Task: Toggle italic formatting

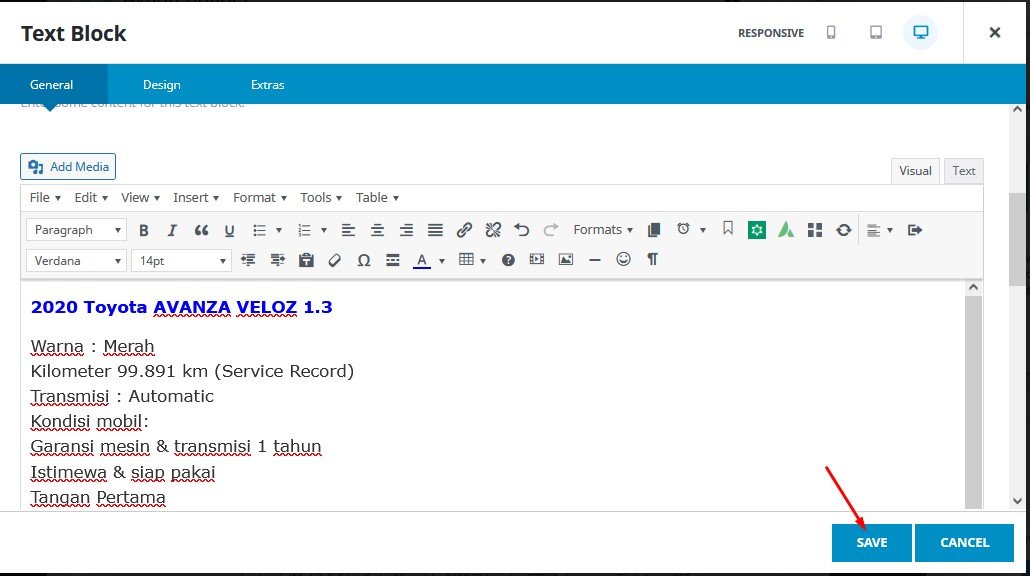Action: (x=172, y=230)
